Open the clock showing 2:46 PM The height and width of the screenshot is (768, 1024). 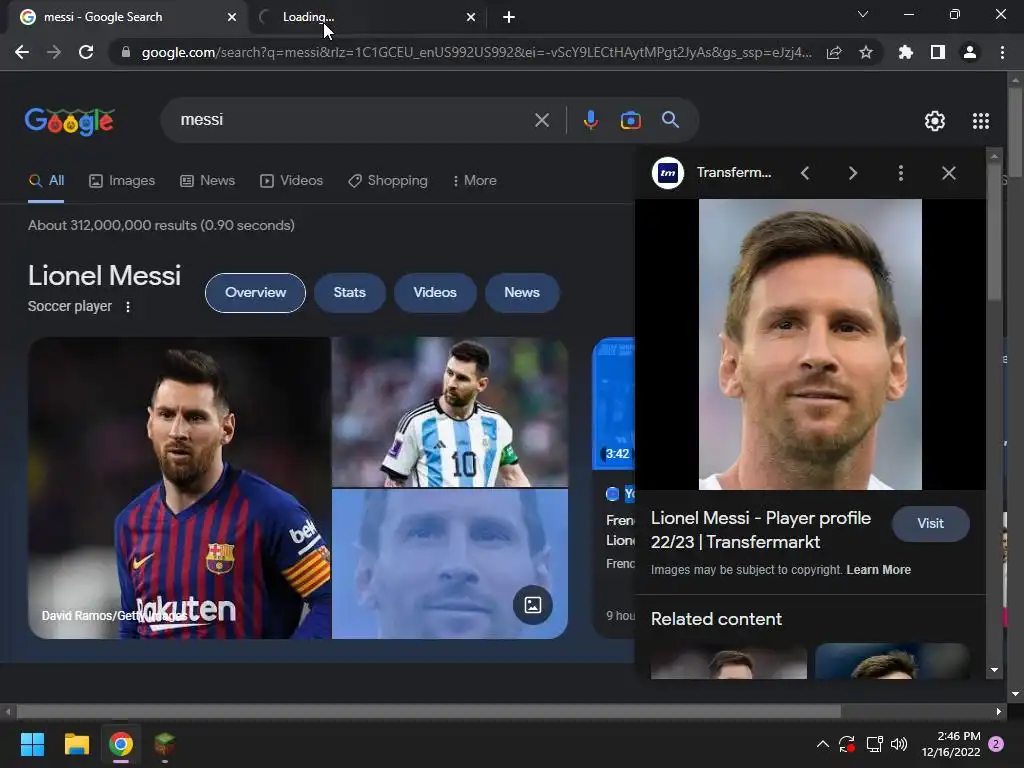pyautogui.click(x=951, y=744)
